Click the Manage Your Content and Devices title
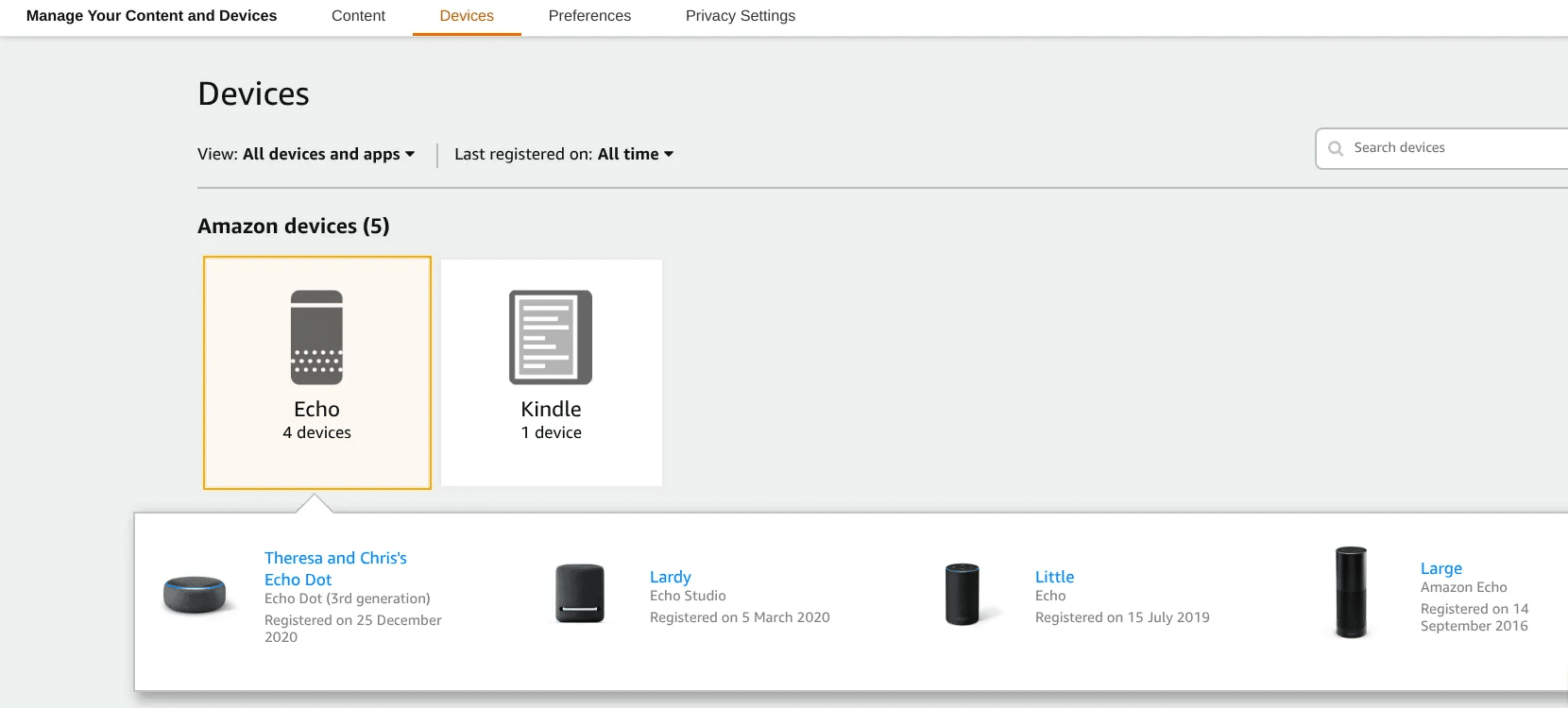 click(x=151, y=16)
